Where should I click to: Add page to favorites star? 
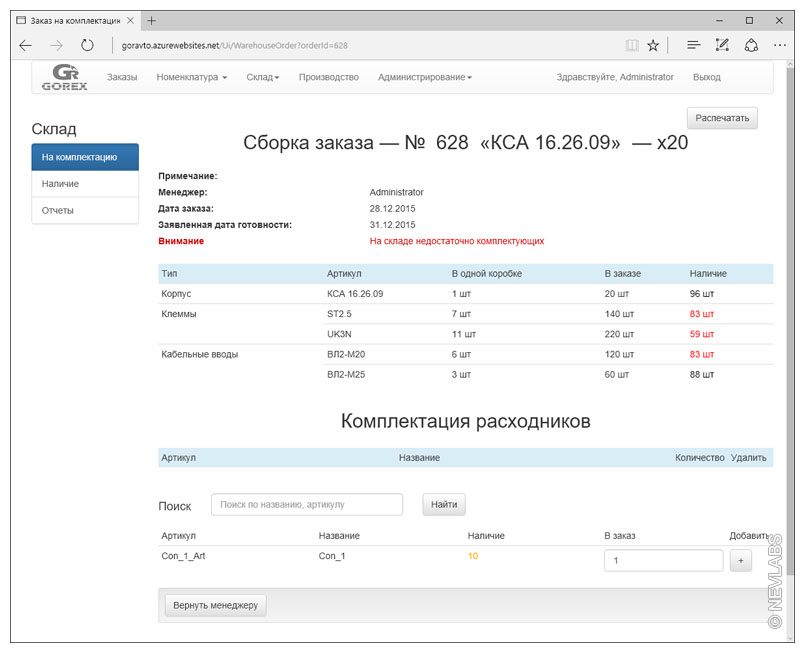coord(653,45)
